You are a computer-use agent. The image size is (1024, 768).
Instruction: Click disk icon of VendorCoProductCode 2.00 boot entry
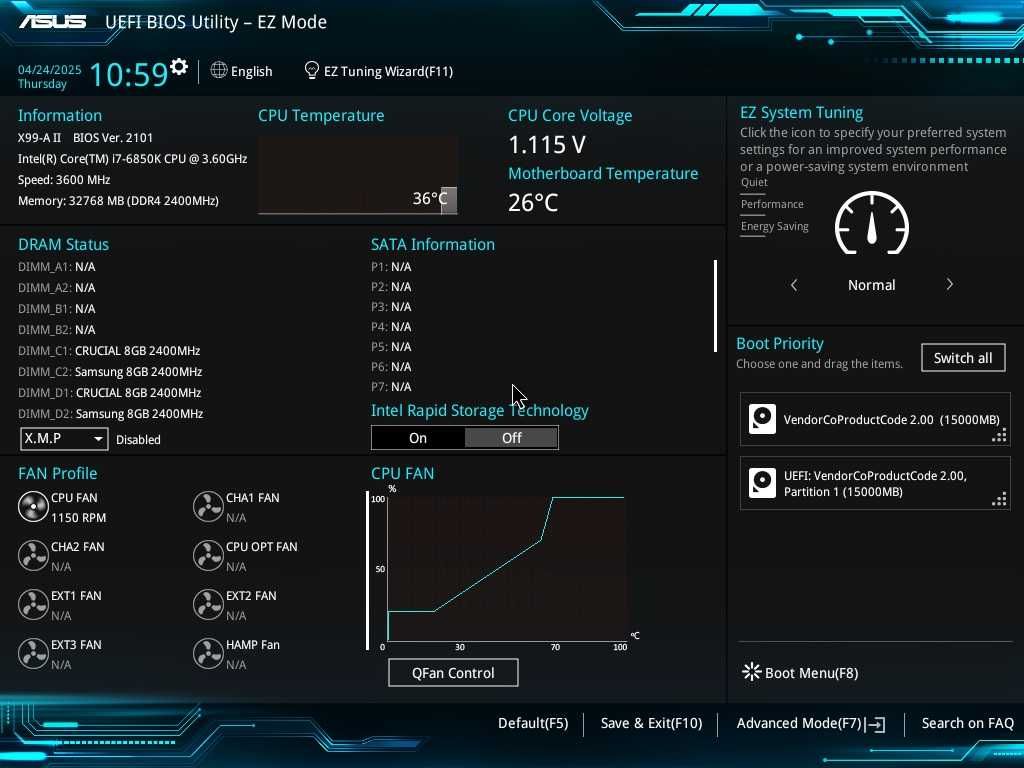[762, 419]
